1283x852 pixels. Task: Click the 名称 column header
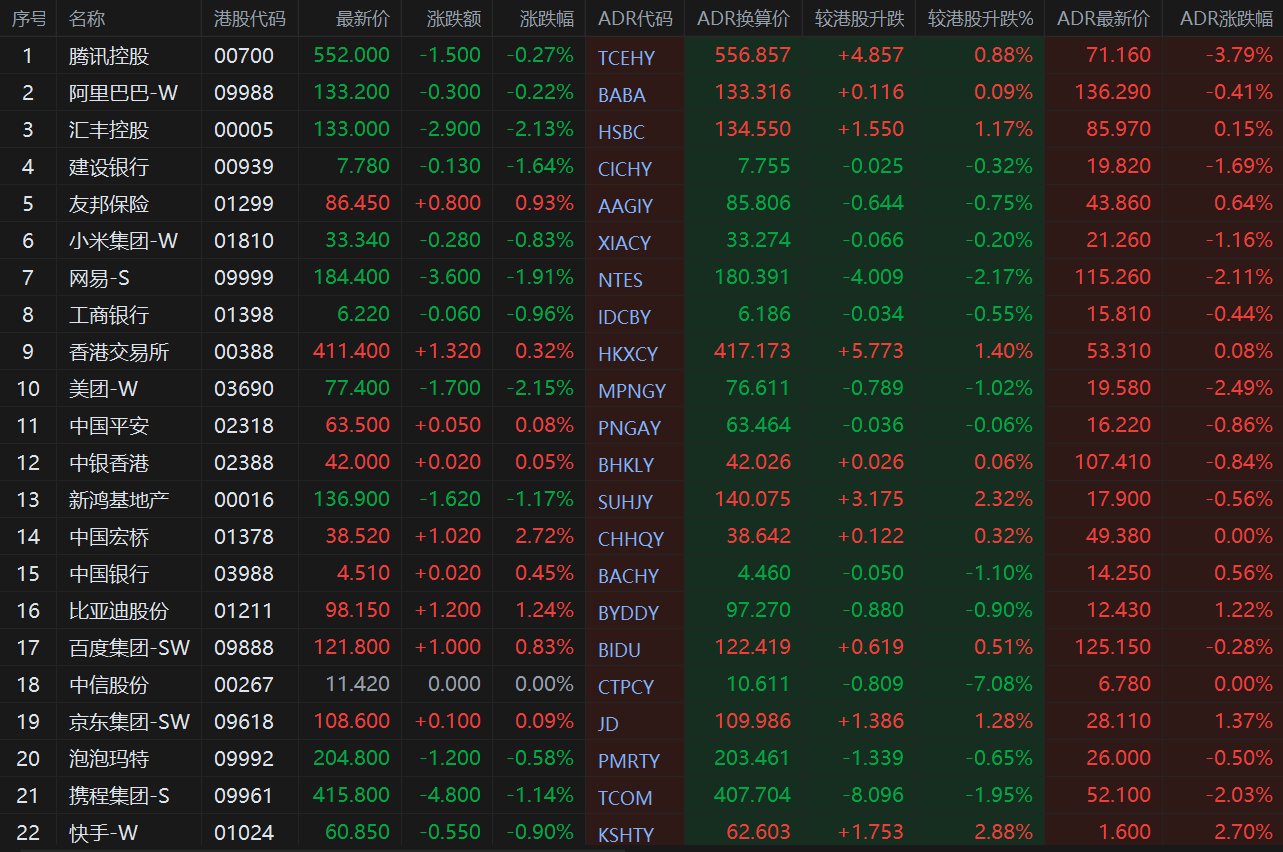pos(88,19)
